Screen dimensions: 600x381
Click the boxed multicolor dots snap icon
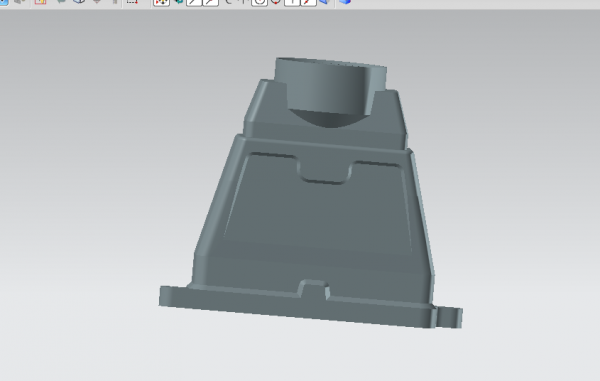click(161, 2)
